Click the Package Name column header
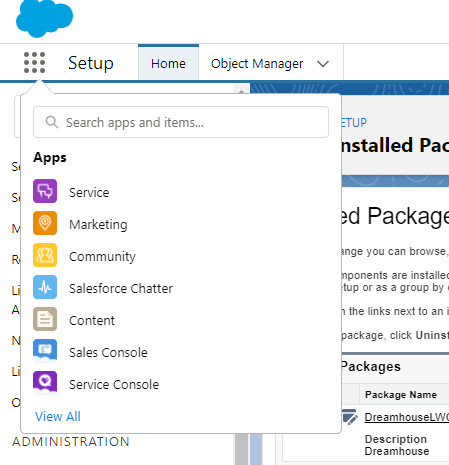 [x=401, y=394]
